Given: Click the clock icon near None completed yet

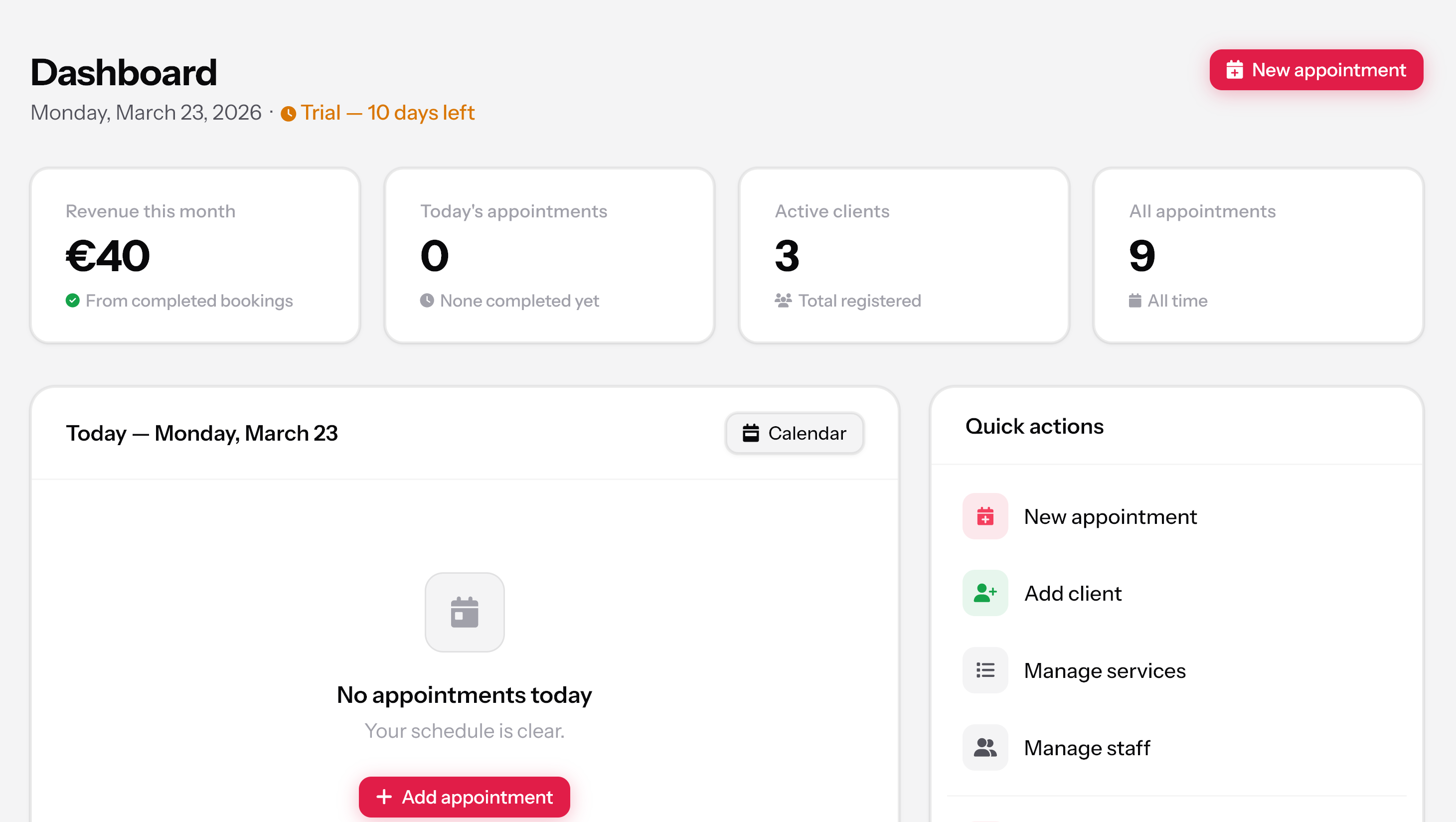Looking at the screenshot, I should point(428,300).
